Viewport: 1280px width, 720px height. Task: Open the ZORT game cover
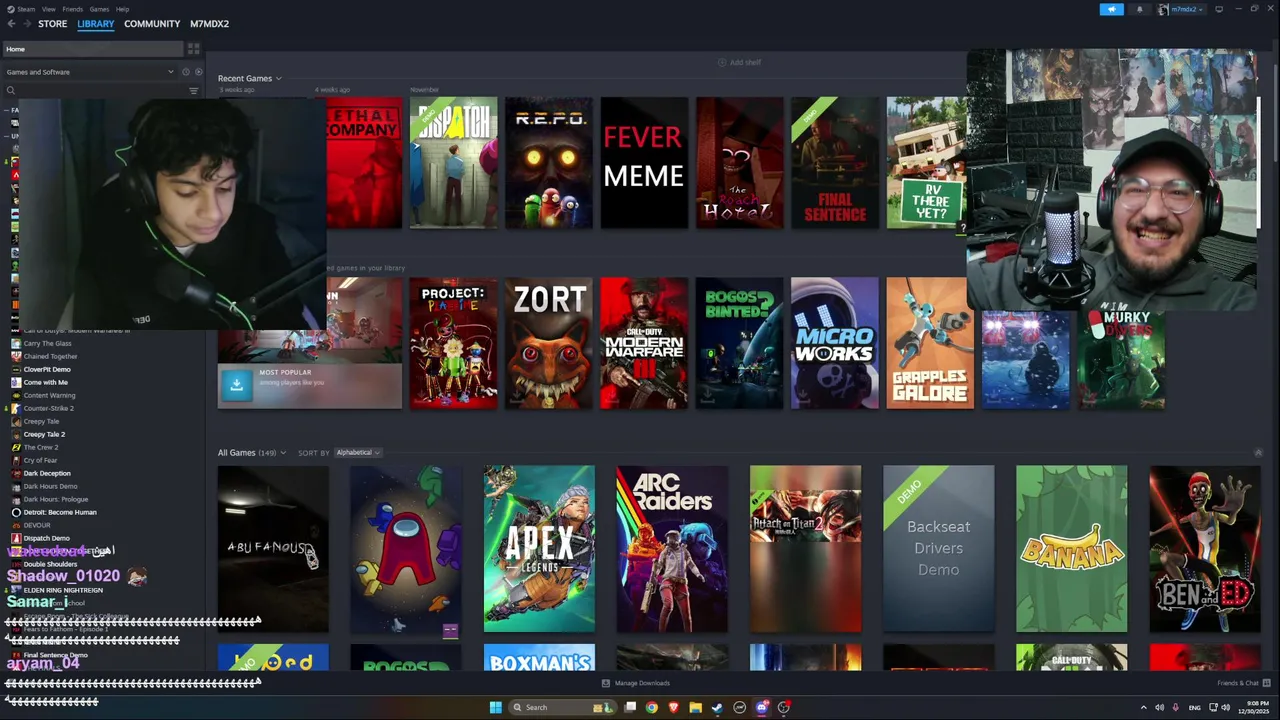click(x=549, y=343)
